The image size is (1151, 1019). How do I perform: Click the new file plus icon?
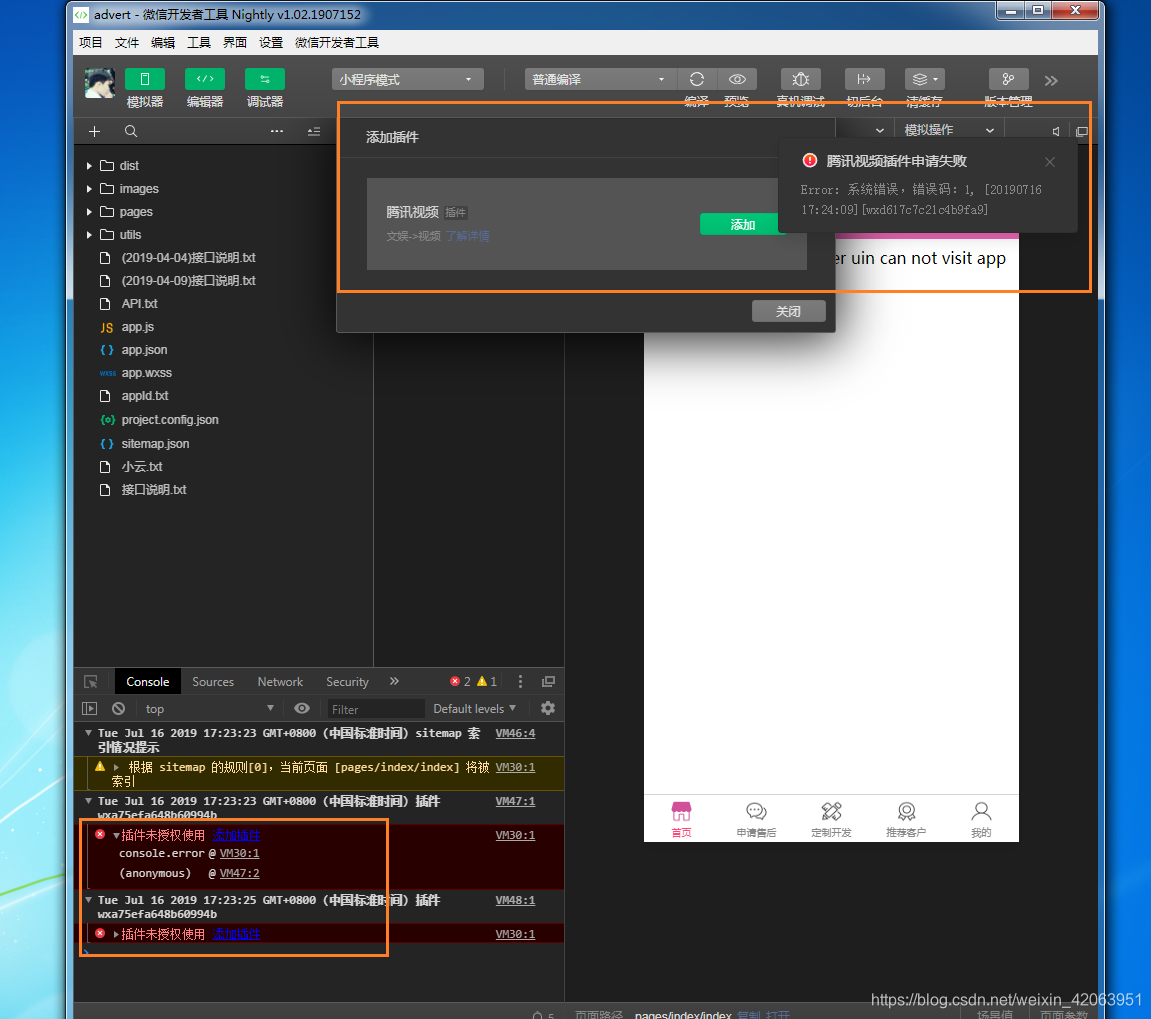95,131
